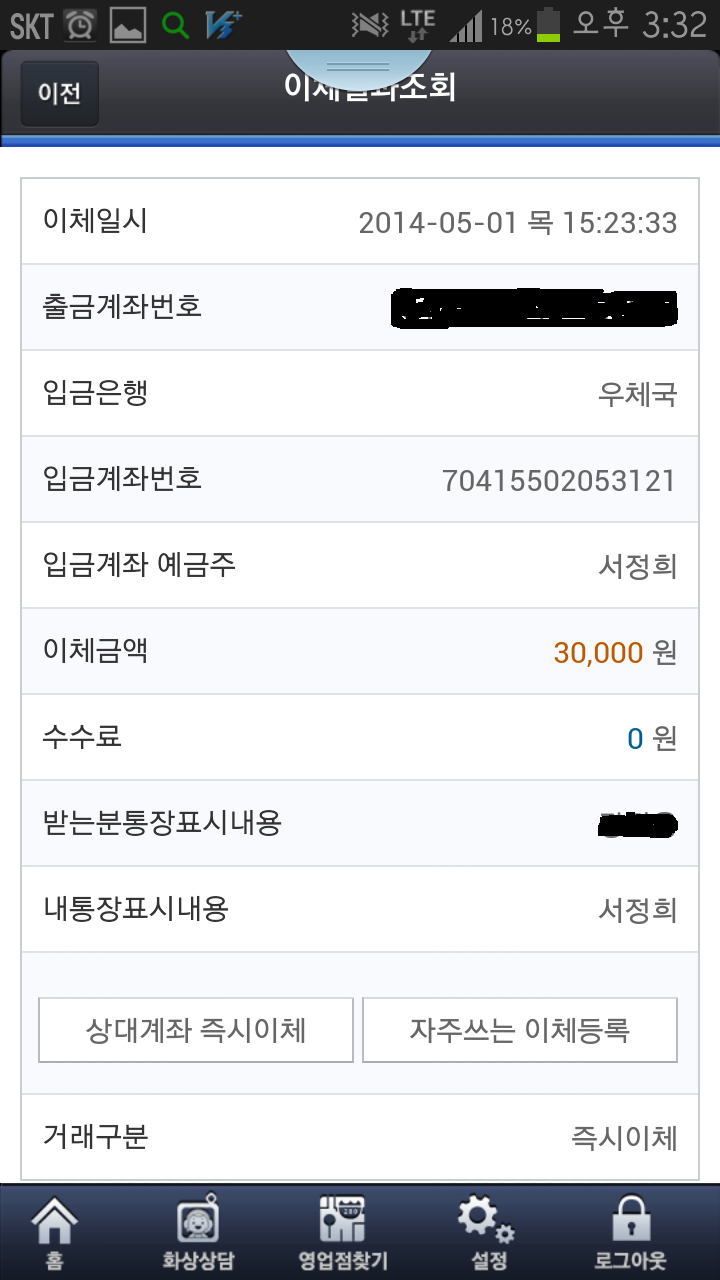Image resolution: width=720 pixels, height=1280 pixels.
Task: Tap the transfer amount 30,000 원
Action: pyautogui.click(x=615, y=653)
